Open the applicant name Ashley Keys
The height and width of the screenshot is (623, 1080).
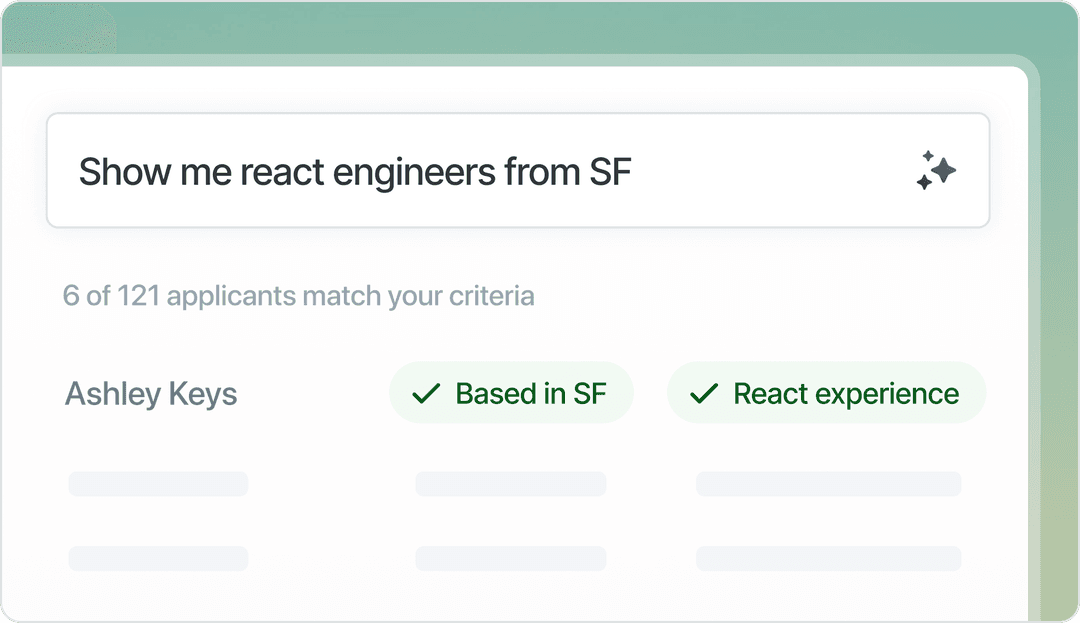[151, 393]
